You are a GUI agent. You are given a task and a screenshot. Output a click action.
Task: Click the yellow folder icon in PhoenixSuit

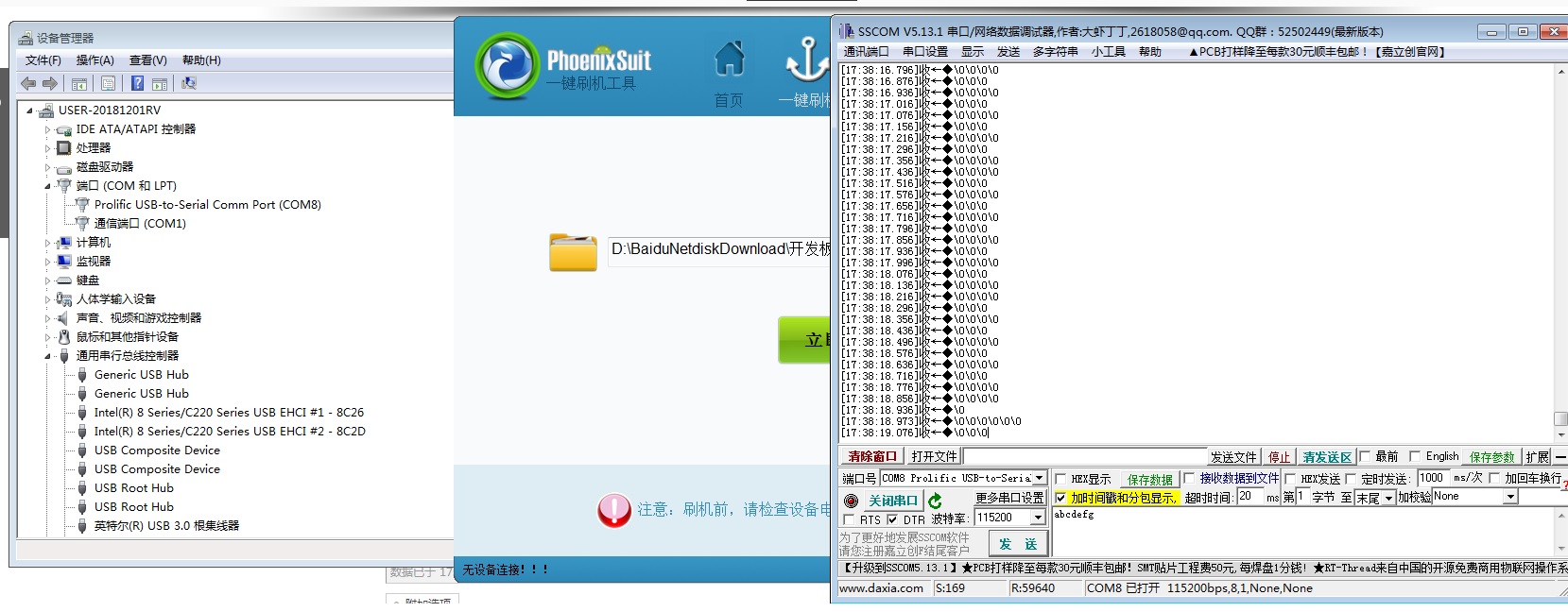point(574,252)
